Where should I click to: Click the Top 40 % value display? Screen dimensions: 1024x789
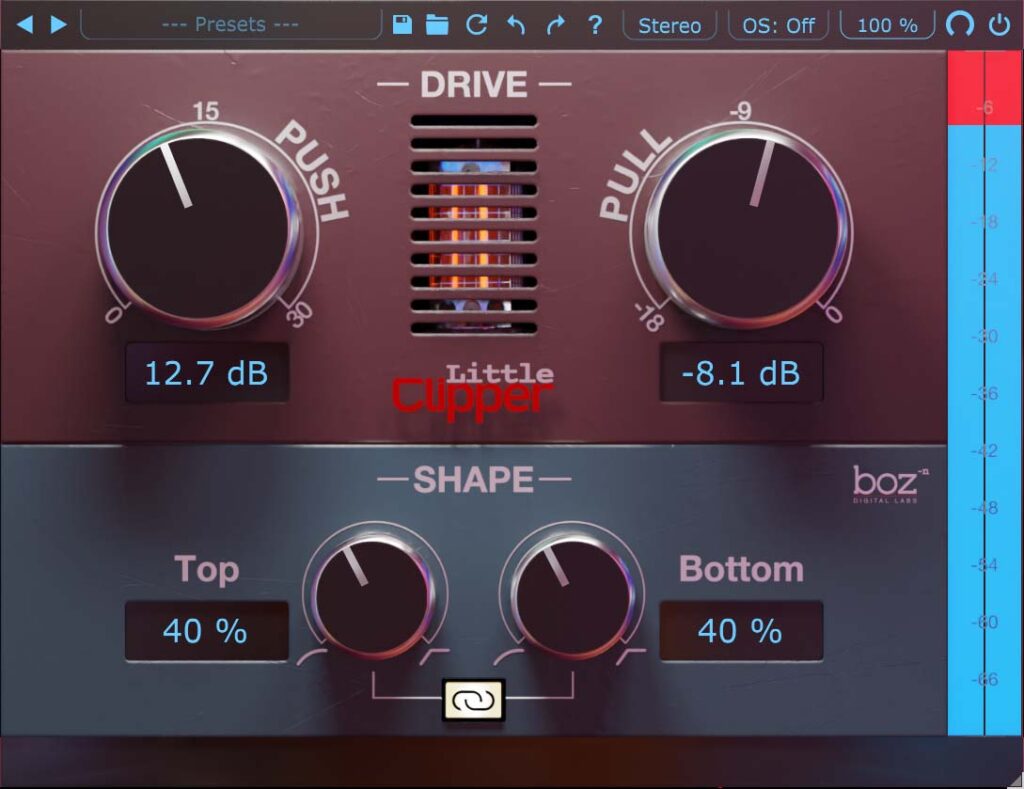(x=207, y=631)
